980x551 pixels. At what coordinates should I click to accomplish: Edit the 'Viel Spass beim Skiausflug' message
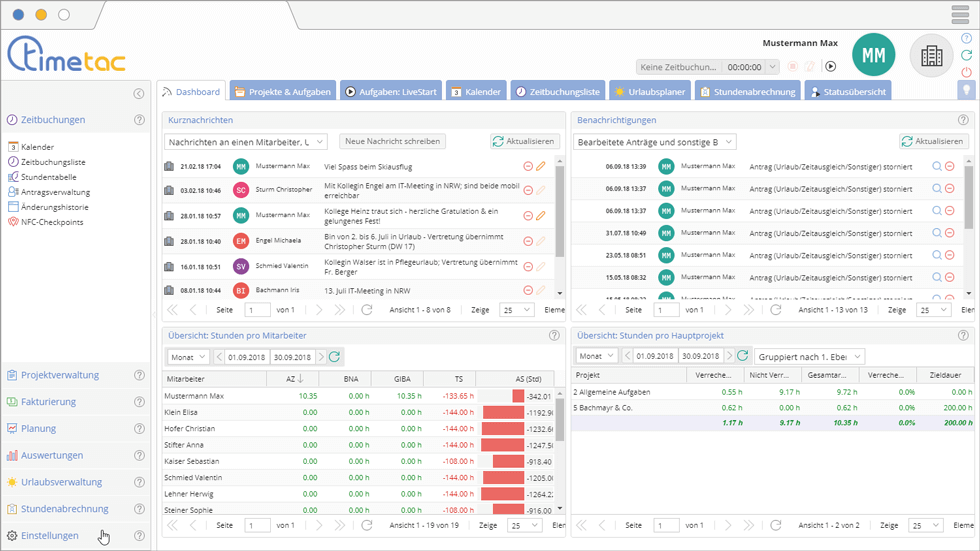click(x=541, y=167)
